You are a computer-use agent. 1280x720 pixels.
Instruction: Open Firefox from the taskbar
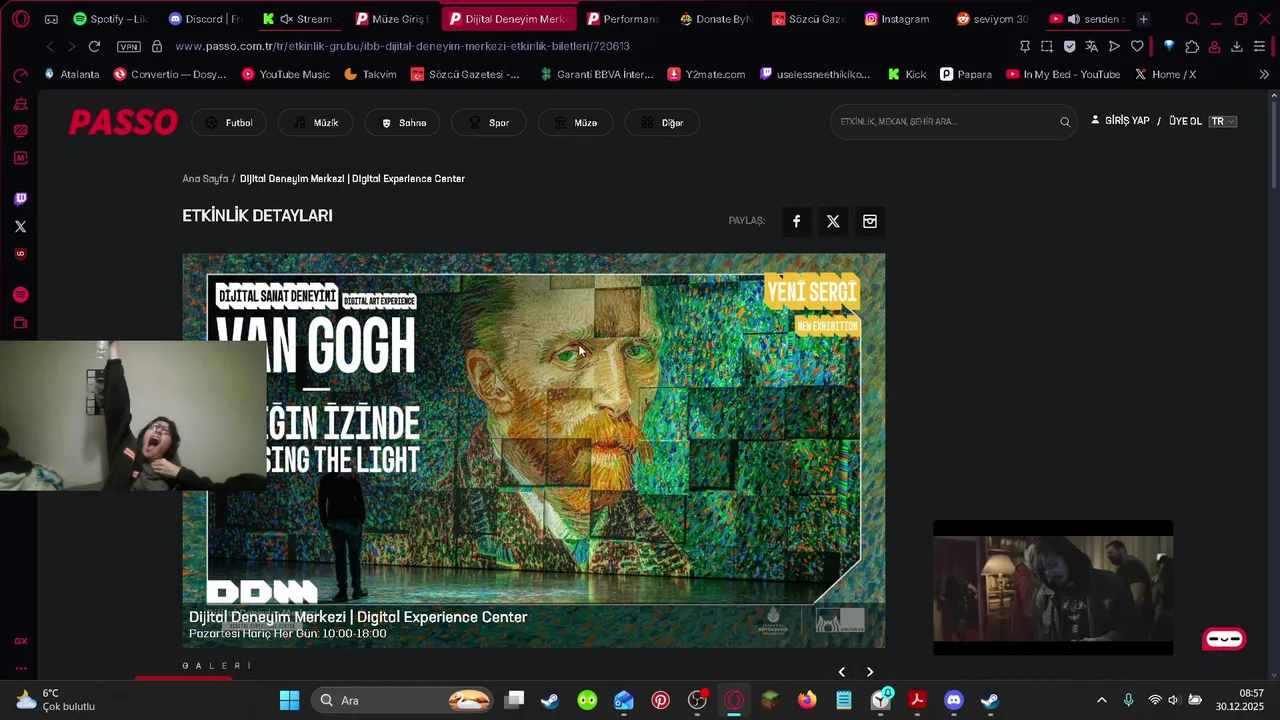pos(807,700)
